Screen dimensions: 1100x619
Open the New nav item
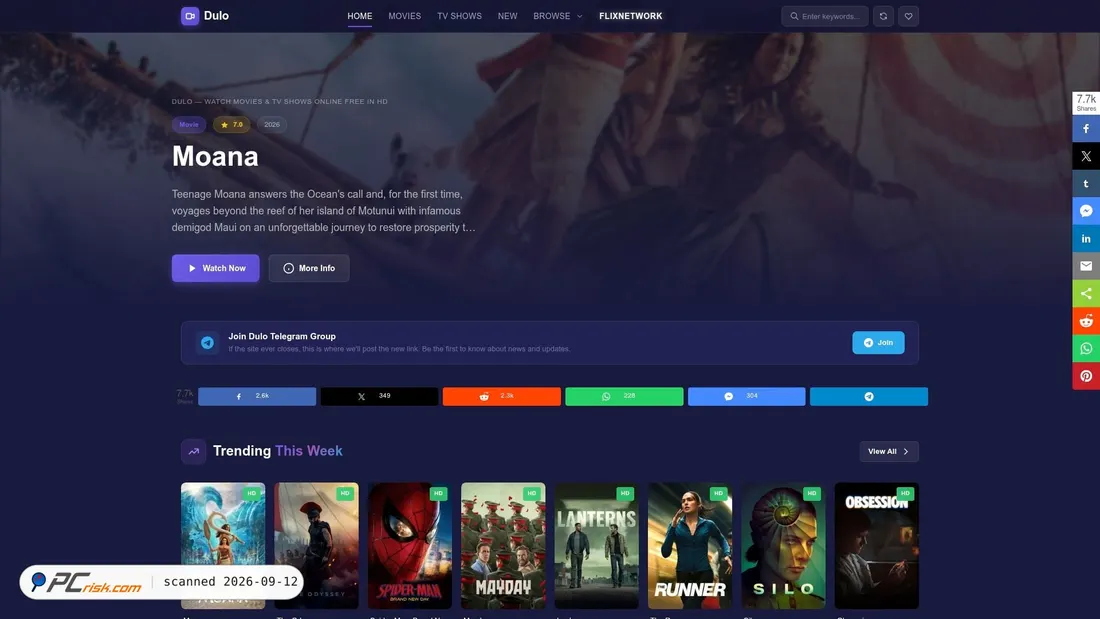[507, 16]
